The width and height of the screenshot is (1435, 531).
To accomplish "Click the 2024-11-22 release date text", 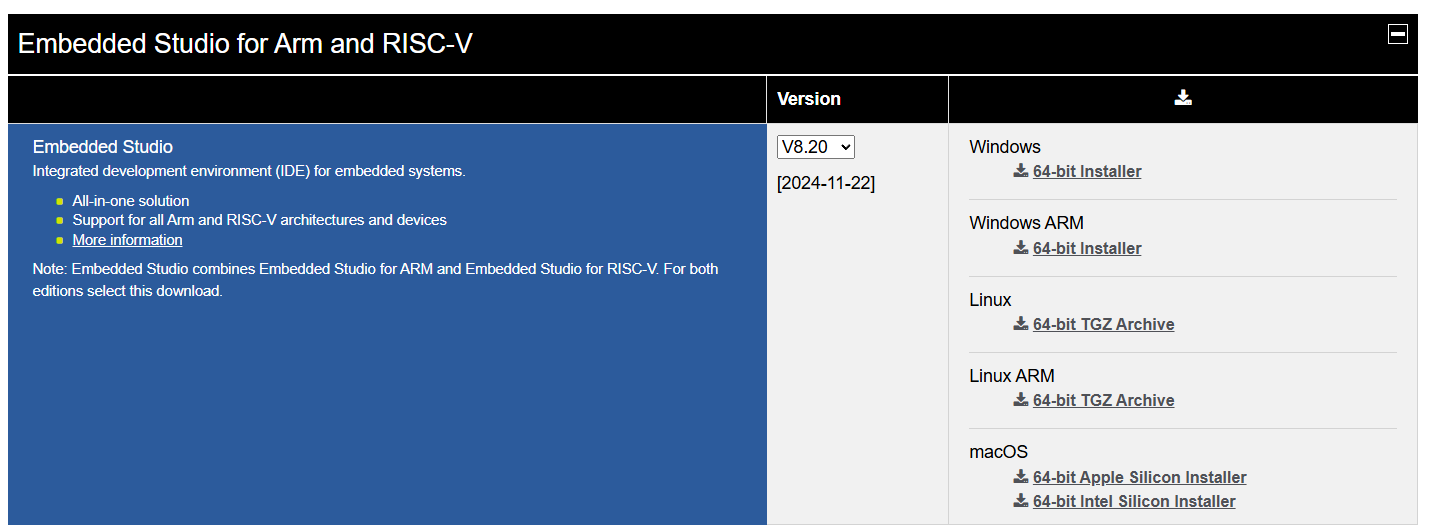I will tap(826, 183).
